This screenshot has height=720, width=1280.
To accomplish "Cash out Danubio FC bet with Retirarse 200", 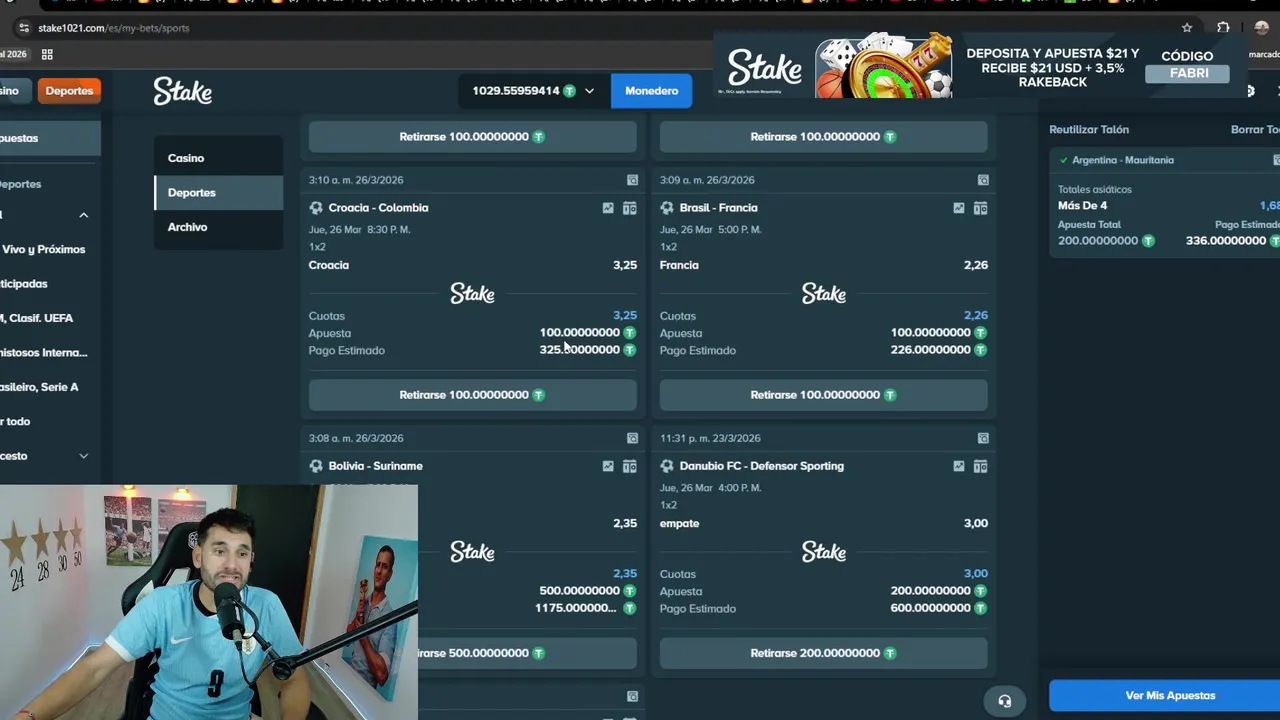I will (823, 653).
